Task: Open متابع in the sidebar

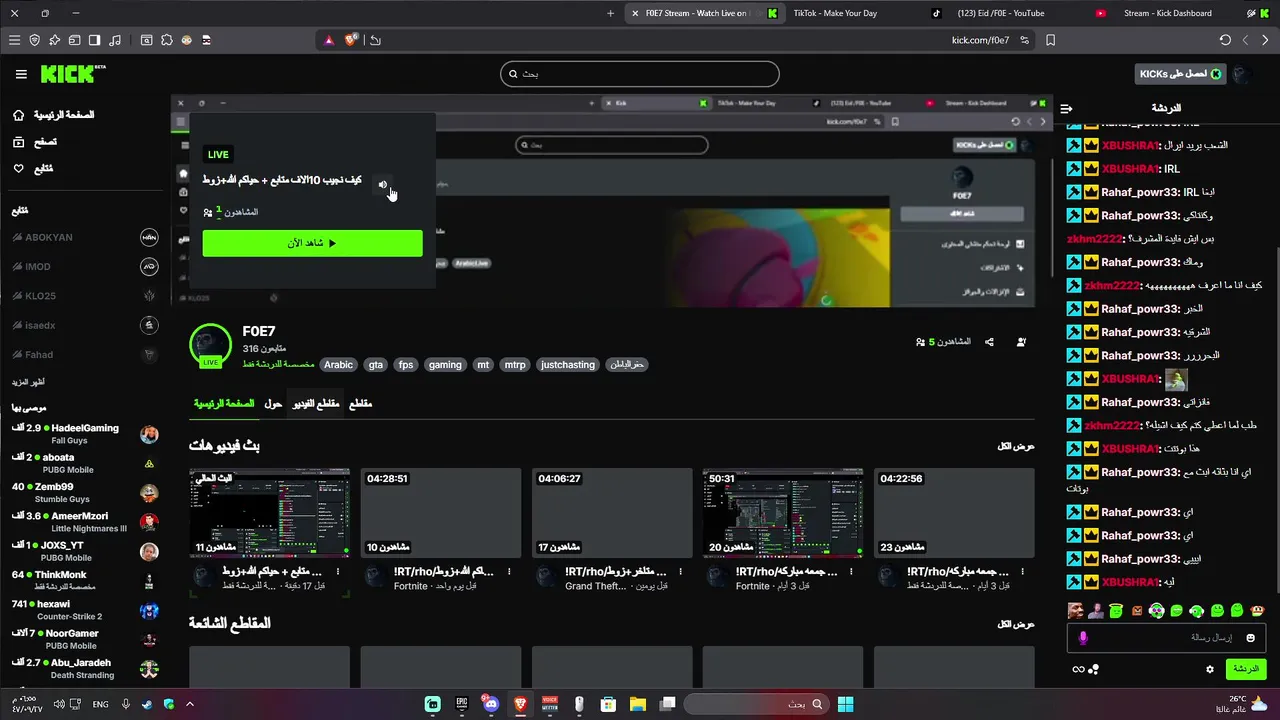Action: (33, 168)
